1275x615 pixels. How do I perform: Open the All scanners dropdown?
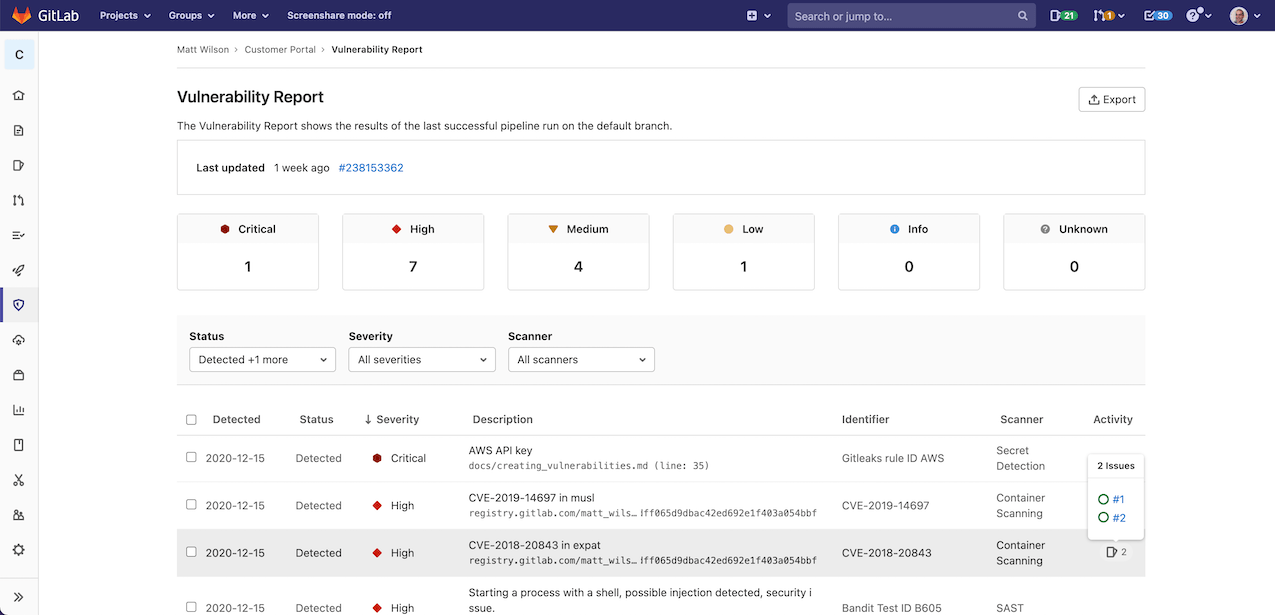[x=580, y=360]
